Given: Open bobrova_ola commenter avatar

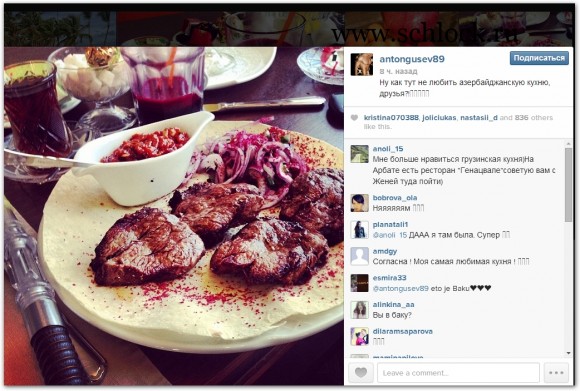Looking at the screenshot, I should click(x=360, y=203).
